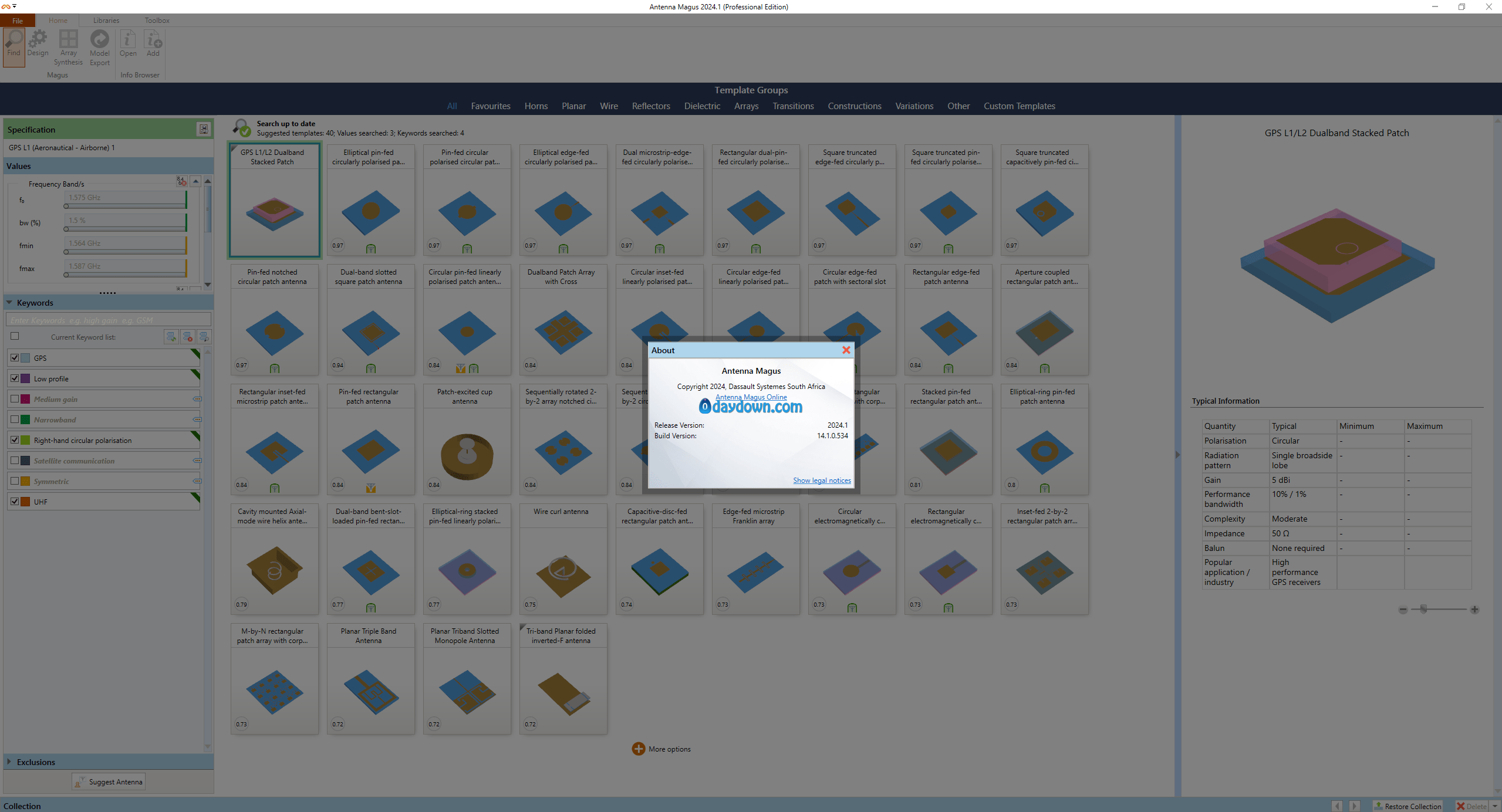Collapse the Frequency Band/s group arrow

coord(196,181)
